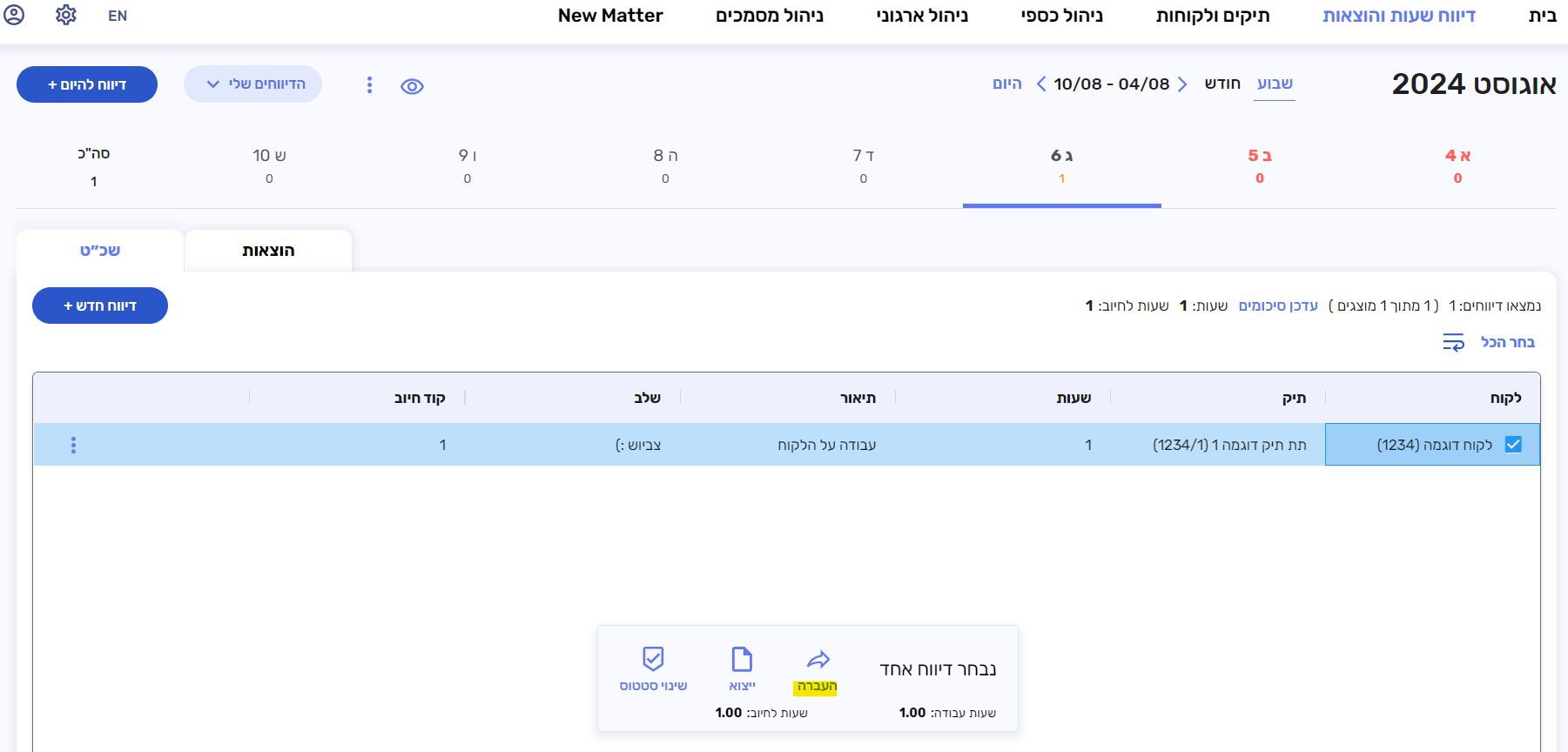Image resolution: width=1568 pixels, height=752 pixels.
Task: Click the העברה (transfer) arrow icon
Action: click(818, 660)
